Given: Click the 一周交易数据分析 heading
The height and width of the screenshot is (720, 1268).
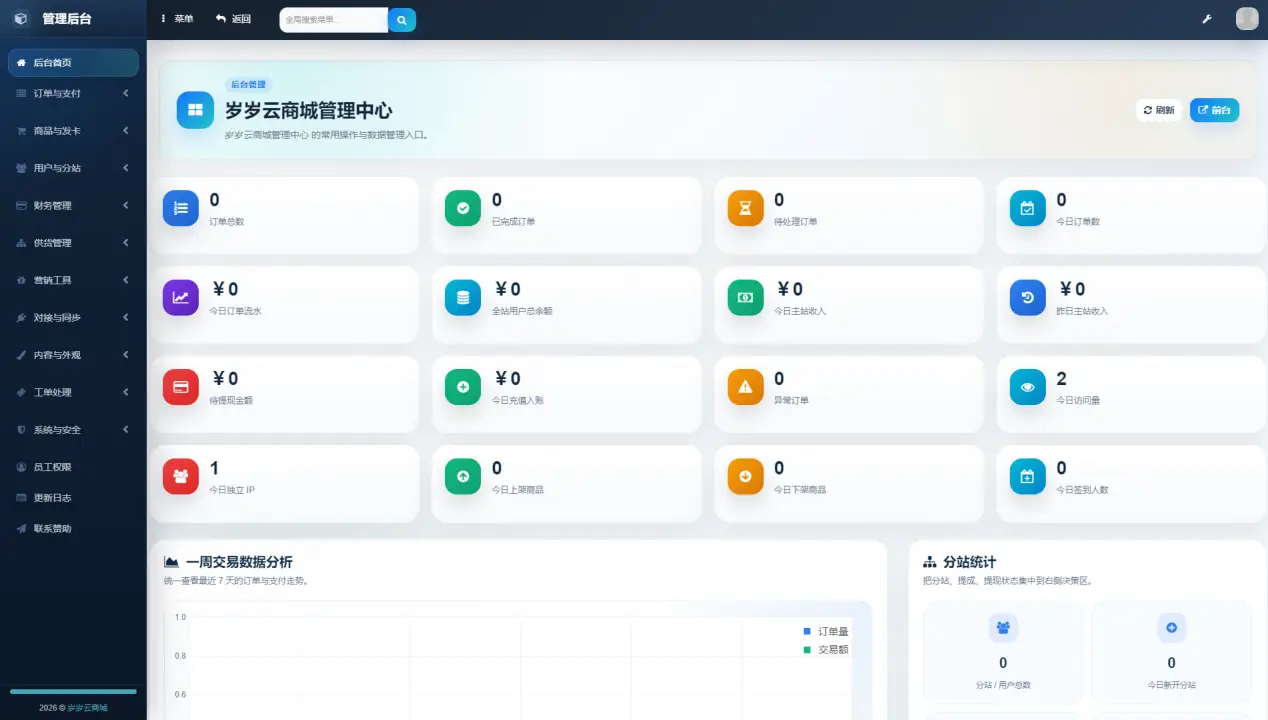Looking at the screenshot, I should point(239,562).
